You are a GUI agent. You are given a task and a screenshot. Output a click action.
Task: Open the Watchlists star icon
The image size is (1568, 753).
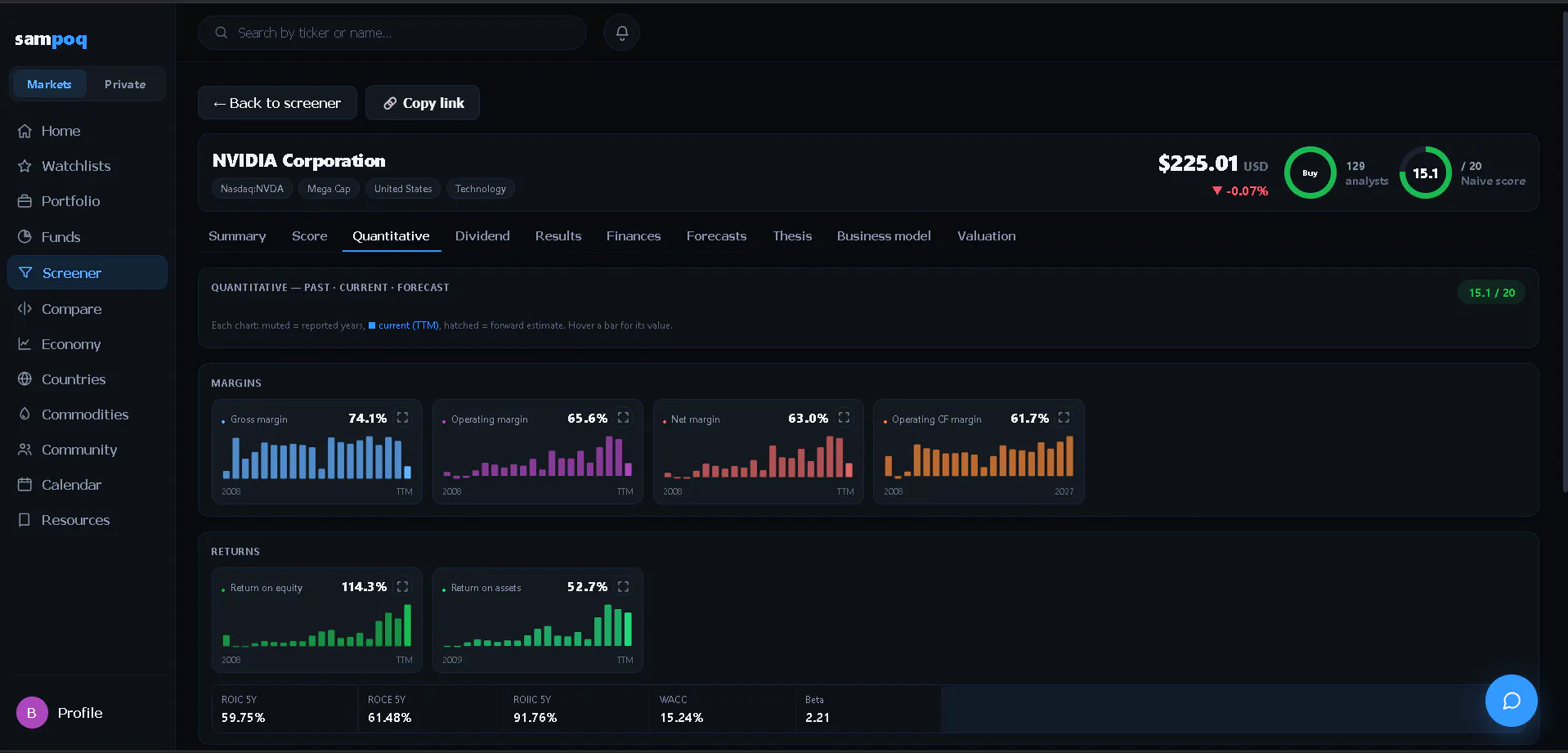click(x=25, y=166)
